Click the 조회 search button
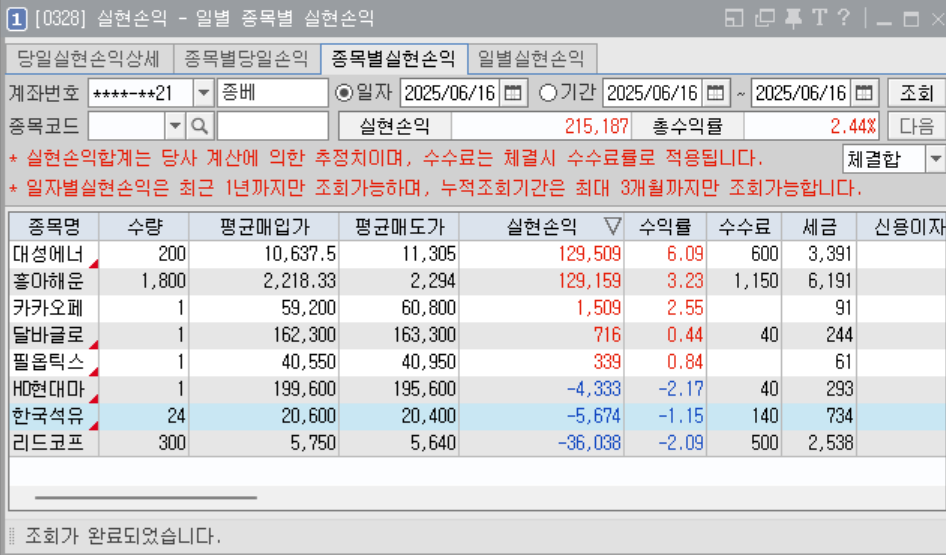Viewport: 946px width, 555px height. coord(916,93)
